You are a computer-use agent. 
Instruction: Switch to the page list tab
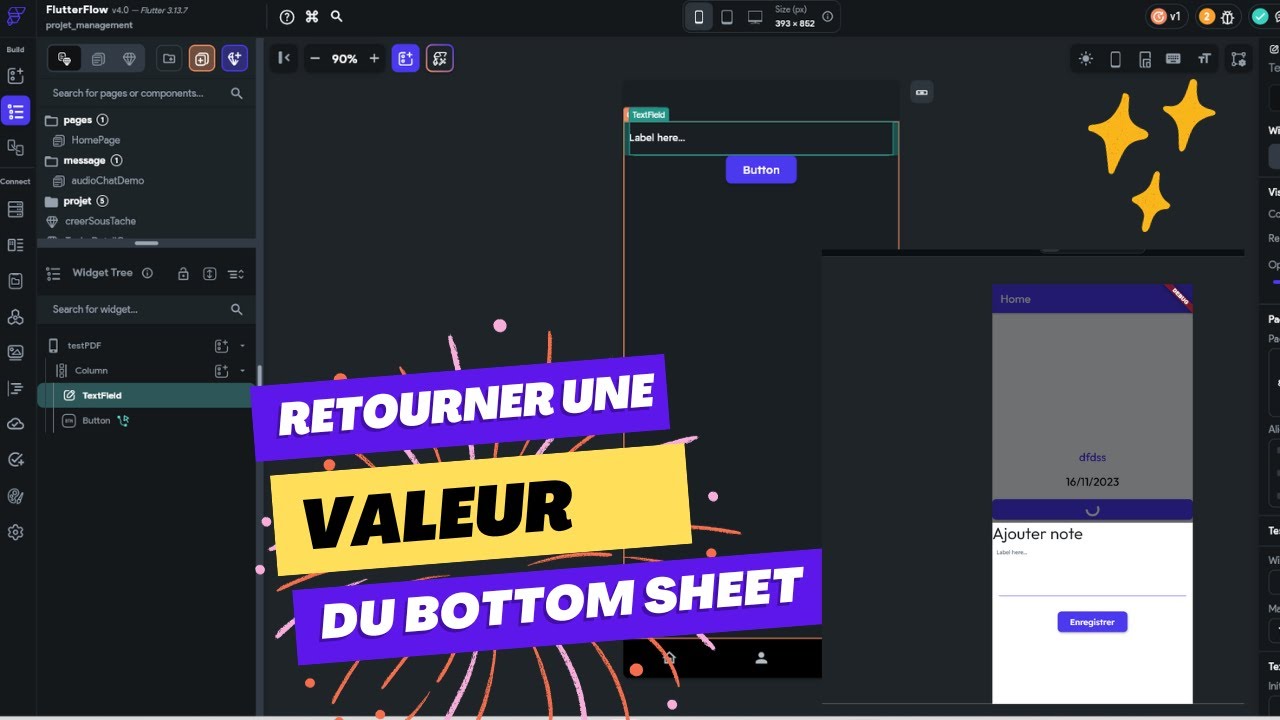pos(98,59)
